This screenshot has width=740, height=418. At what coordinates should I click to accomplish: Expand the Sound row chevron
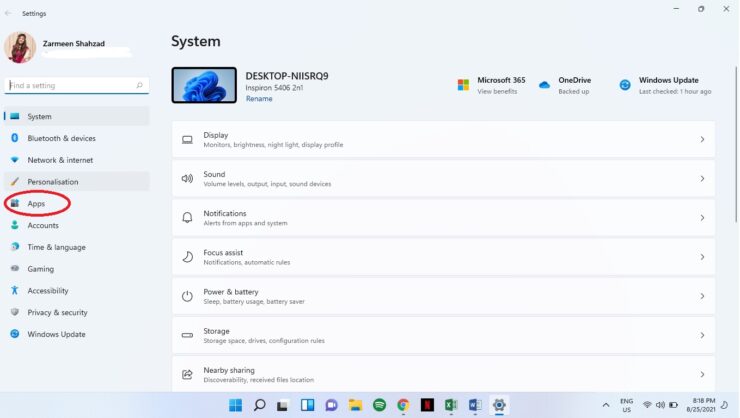click(x=702, y=179)
